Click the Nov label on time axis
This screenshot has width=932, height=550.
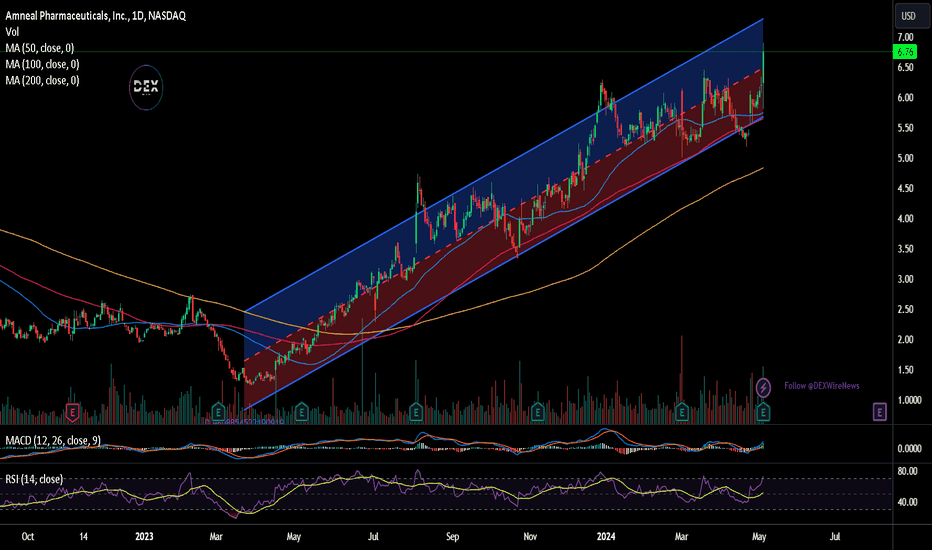(x=530, y=536)
